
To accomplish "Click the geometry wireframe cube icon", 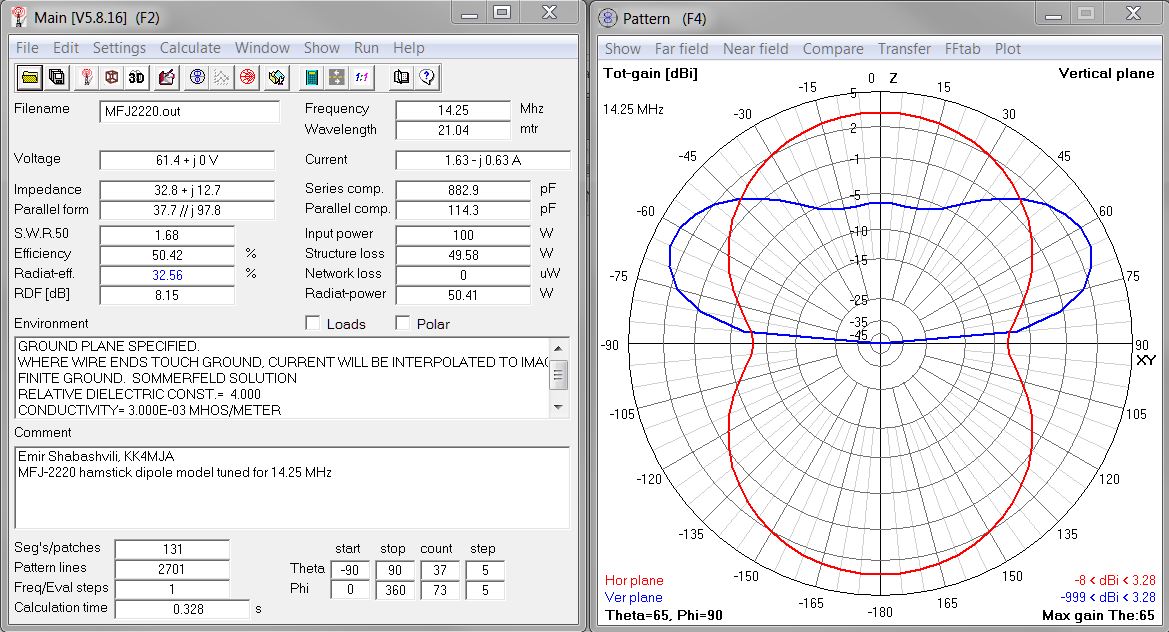I will click(x=111, y=77).
